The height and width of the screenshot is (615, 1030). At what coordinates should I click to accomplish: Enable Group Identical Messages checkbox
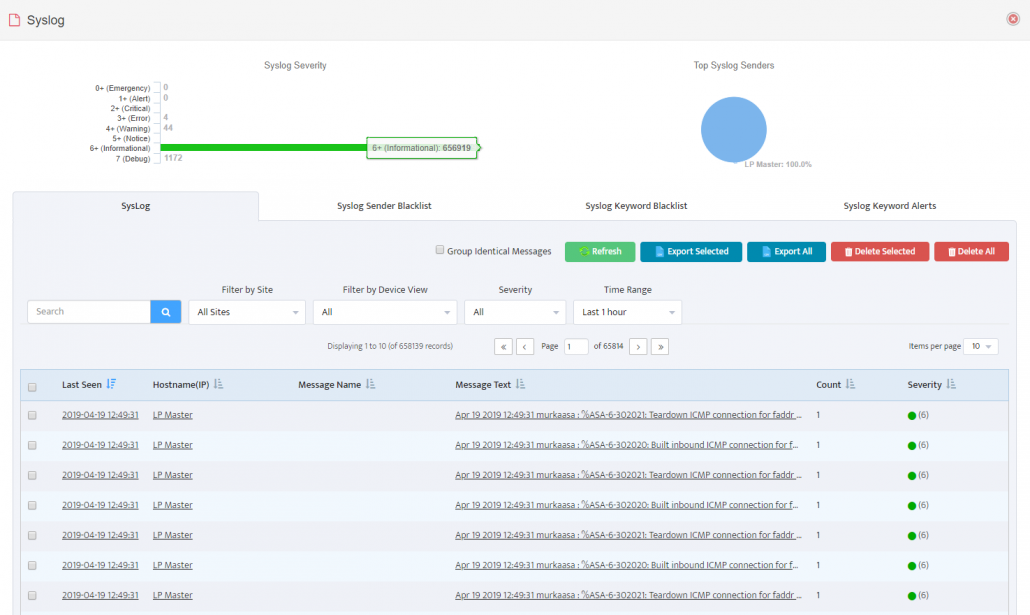coord(440,251)
